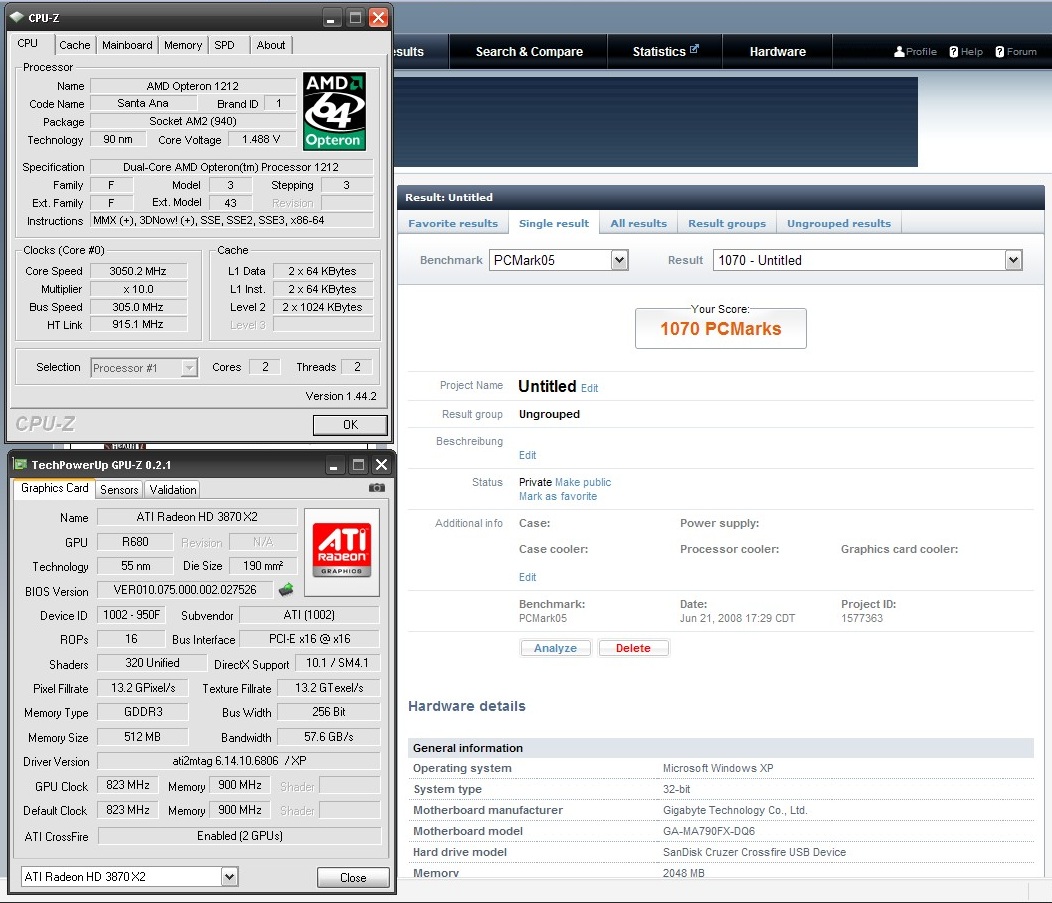The width and height of the screenshot is (1052, 903).
Task: Open the Result groups tab
Action: tap(727, 223)
